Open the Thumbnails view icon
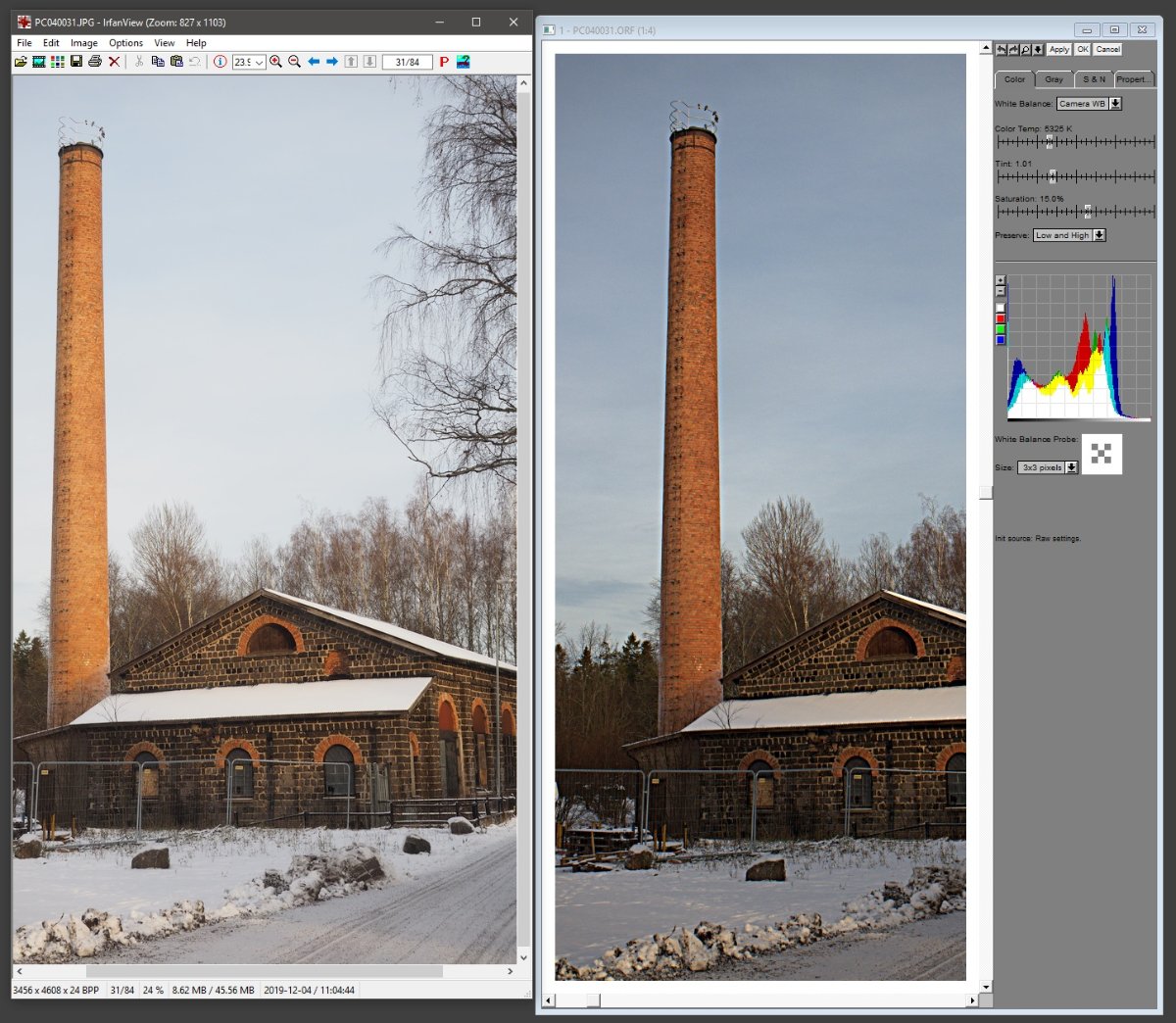 [58, 62]
